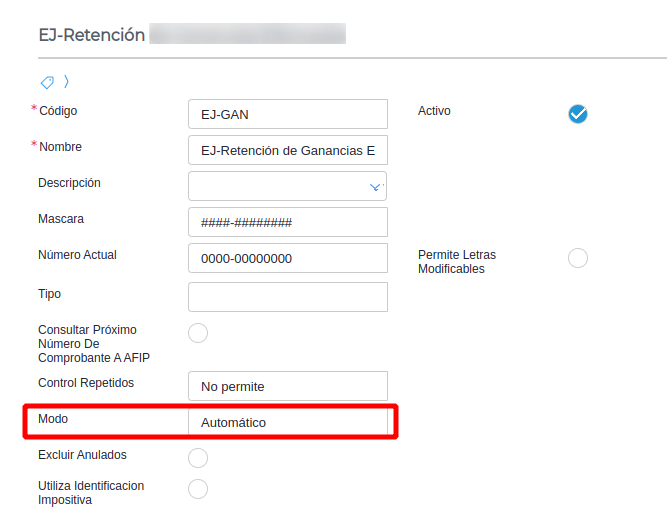
Task: Focus the Mascara input field
Action: 287,222
